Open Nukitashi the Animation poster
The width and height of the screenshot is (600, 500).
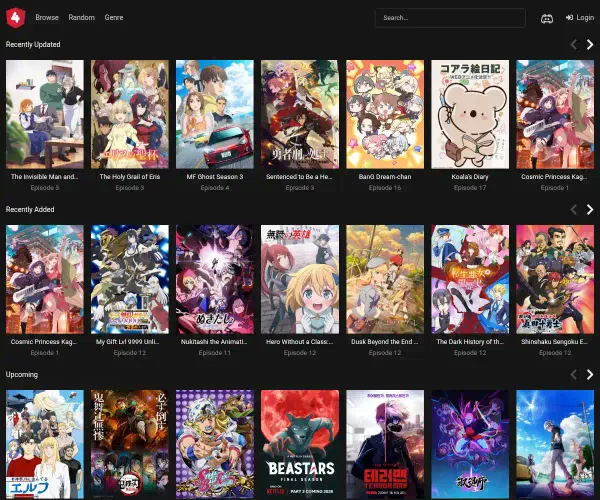click(215, 279)
